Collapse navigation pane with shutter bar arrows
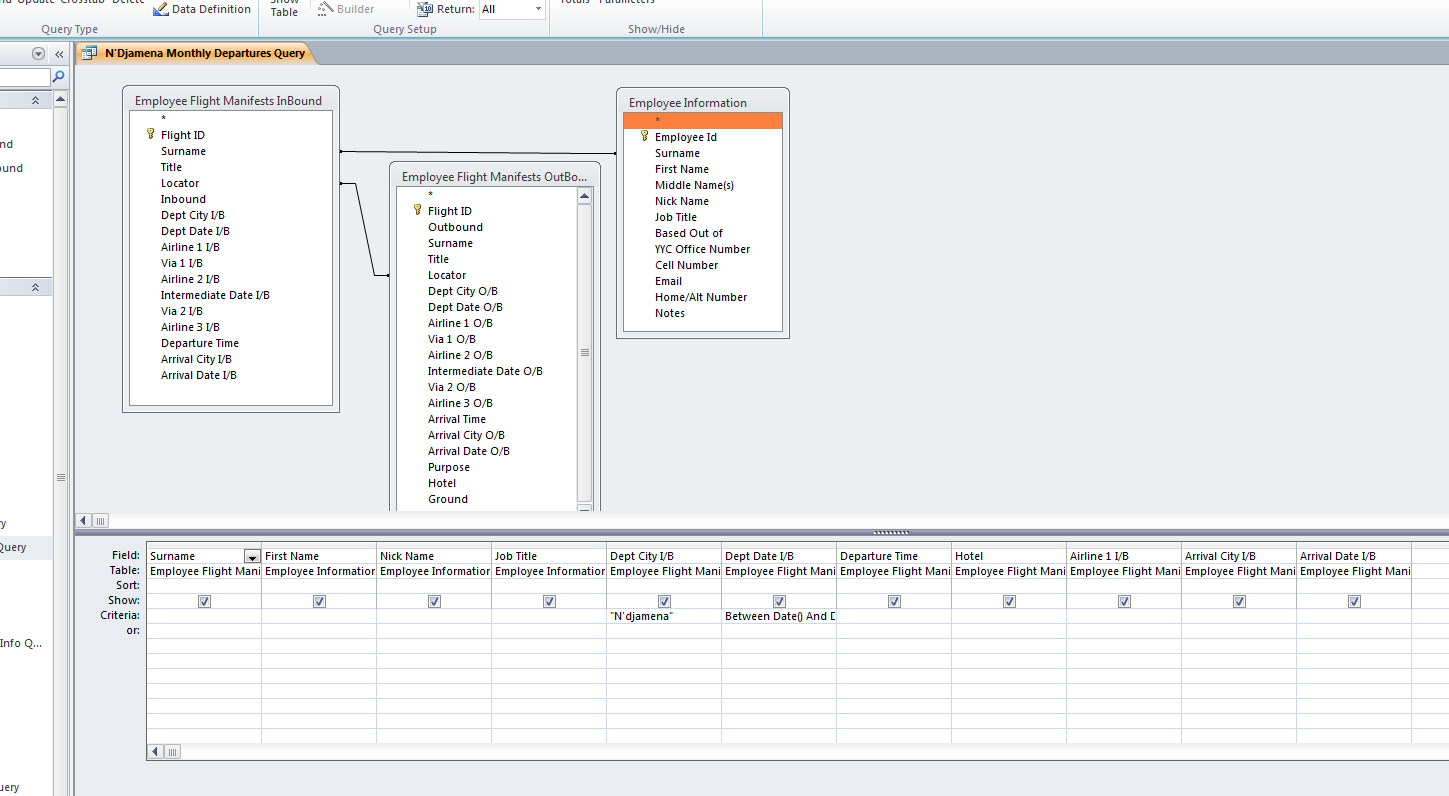Image resolution: width=1449 pixels, height=796 pixels. (59, 54)
